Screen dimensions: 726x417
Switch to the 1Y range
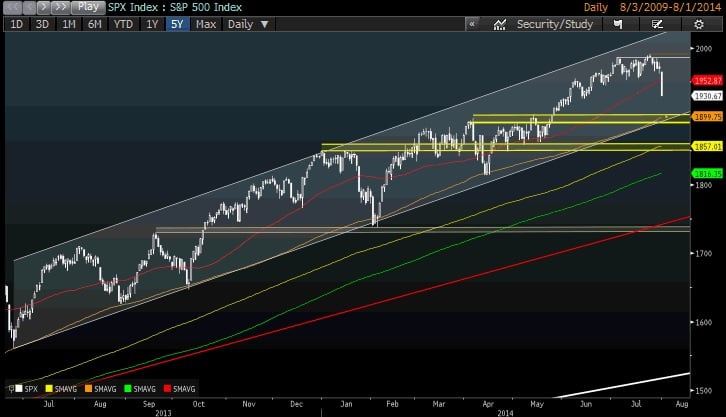152,24
